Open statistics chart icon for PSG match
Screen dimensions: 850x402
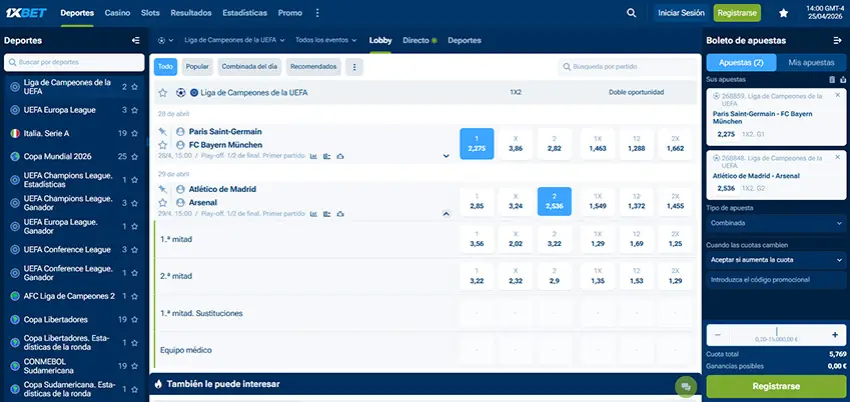[313, 156]
